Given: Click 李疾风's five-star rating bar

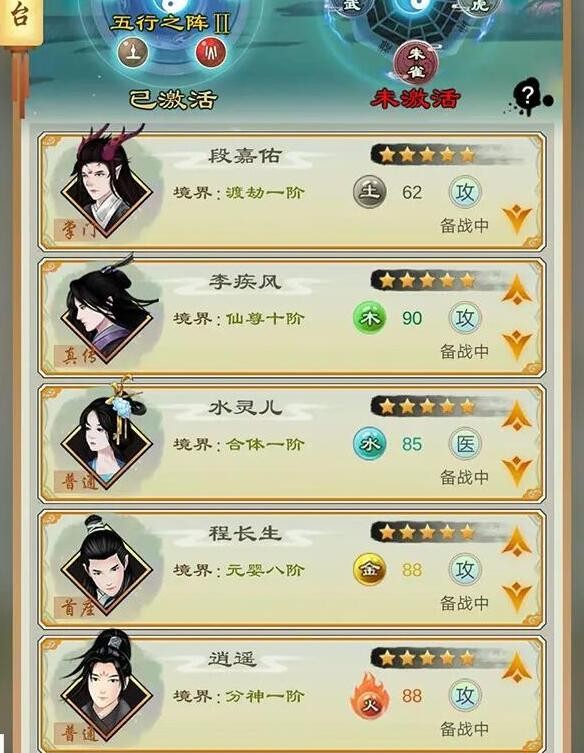Looking at the screenshot, I should click(x=427, y=280).
